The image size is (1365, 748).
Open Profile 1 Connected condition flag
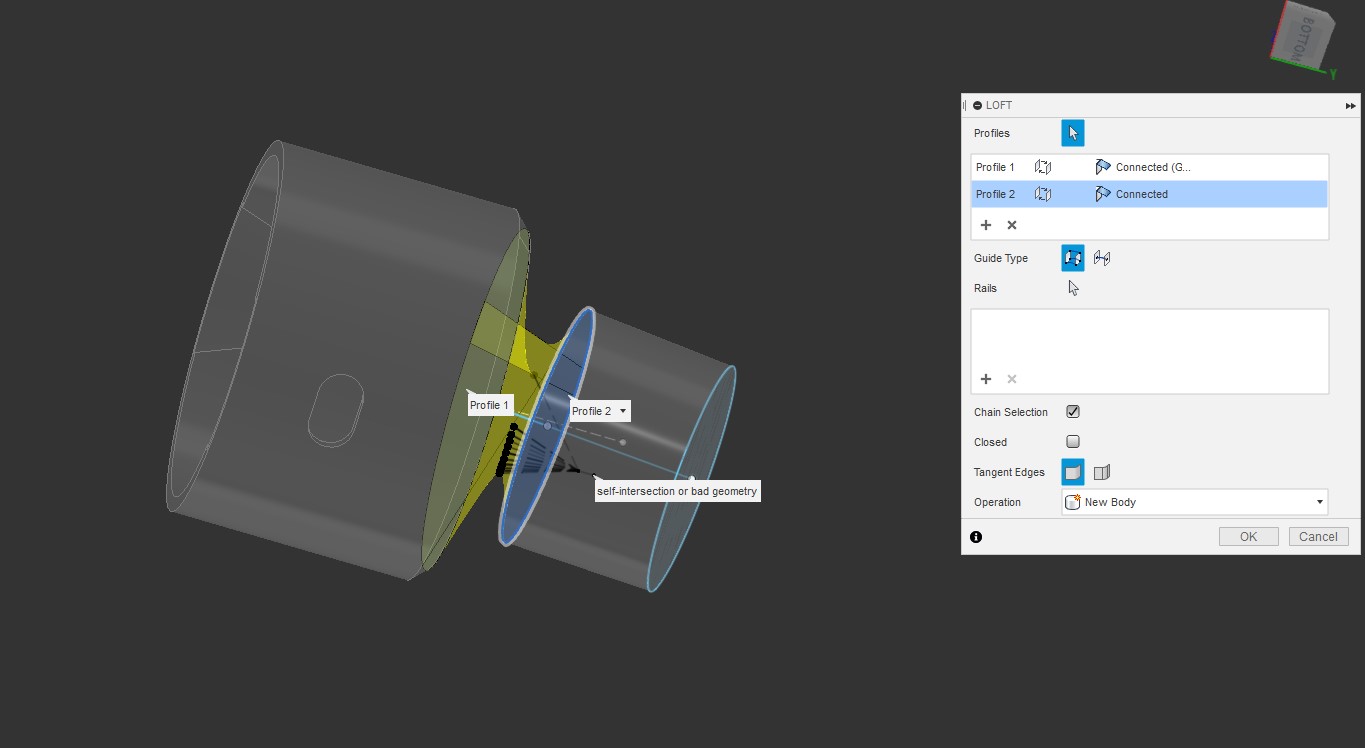coord(1103,167)
